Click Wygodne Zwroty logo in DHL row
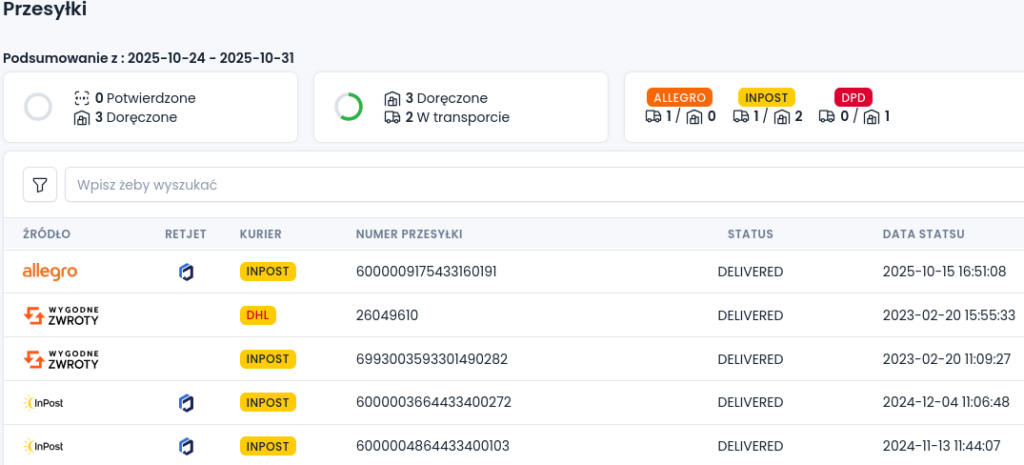This screenshot has height=465, width=1024. pyautogui.click(x=61, y=316)
